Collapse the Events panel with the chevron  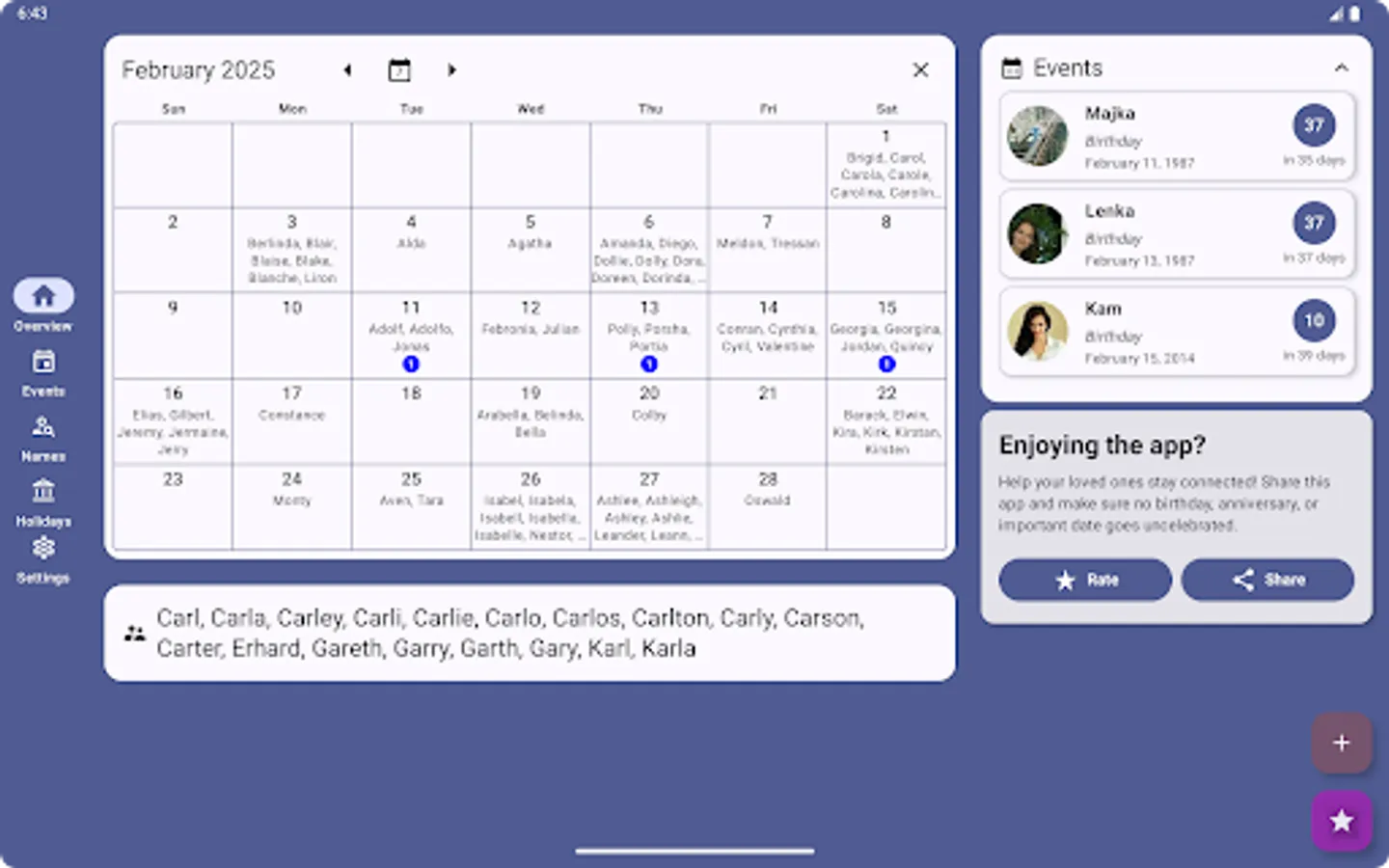point(1342,68)
